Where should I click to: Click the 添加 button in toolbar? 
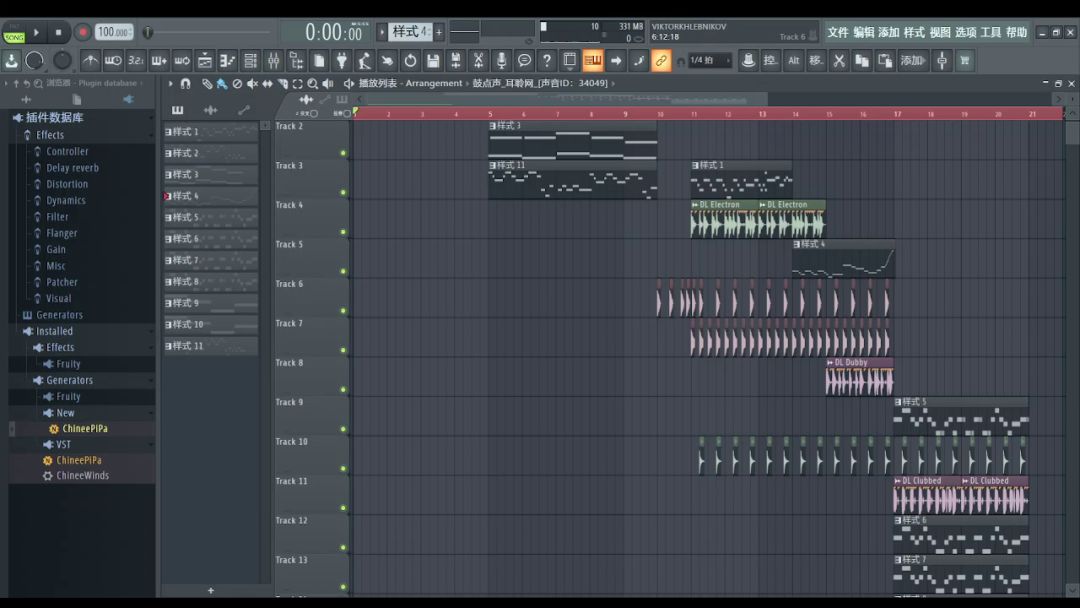(x=912, y=61)
